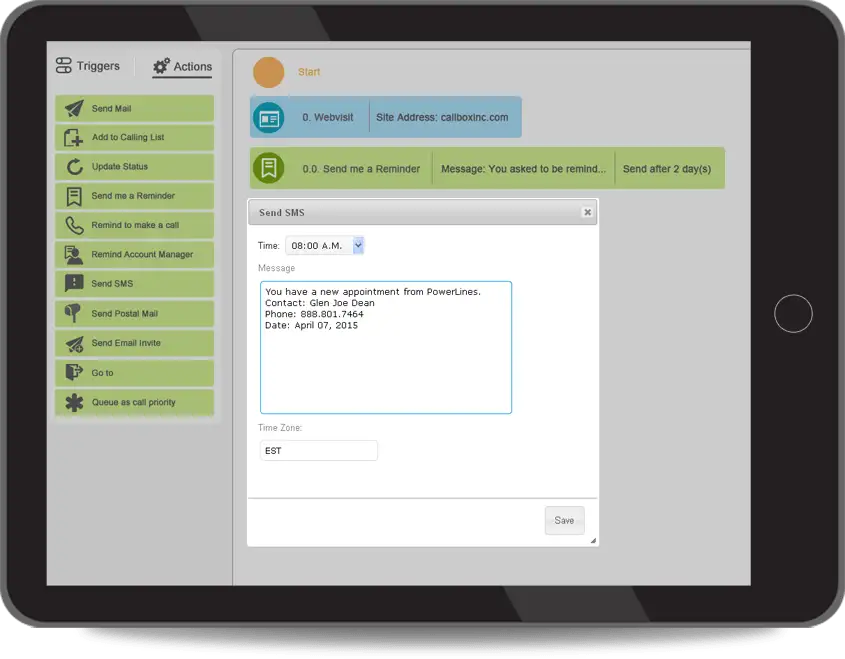Click the Update Status refresh icon
This screenshot has width=845, height=659.
pos(74,167)
